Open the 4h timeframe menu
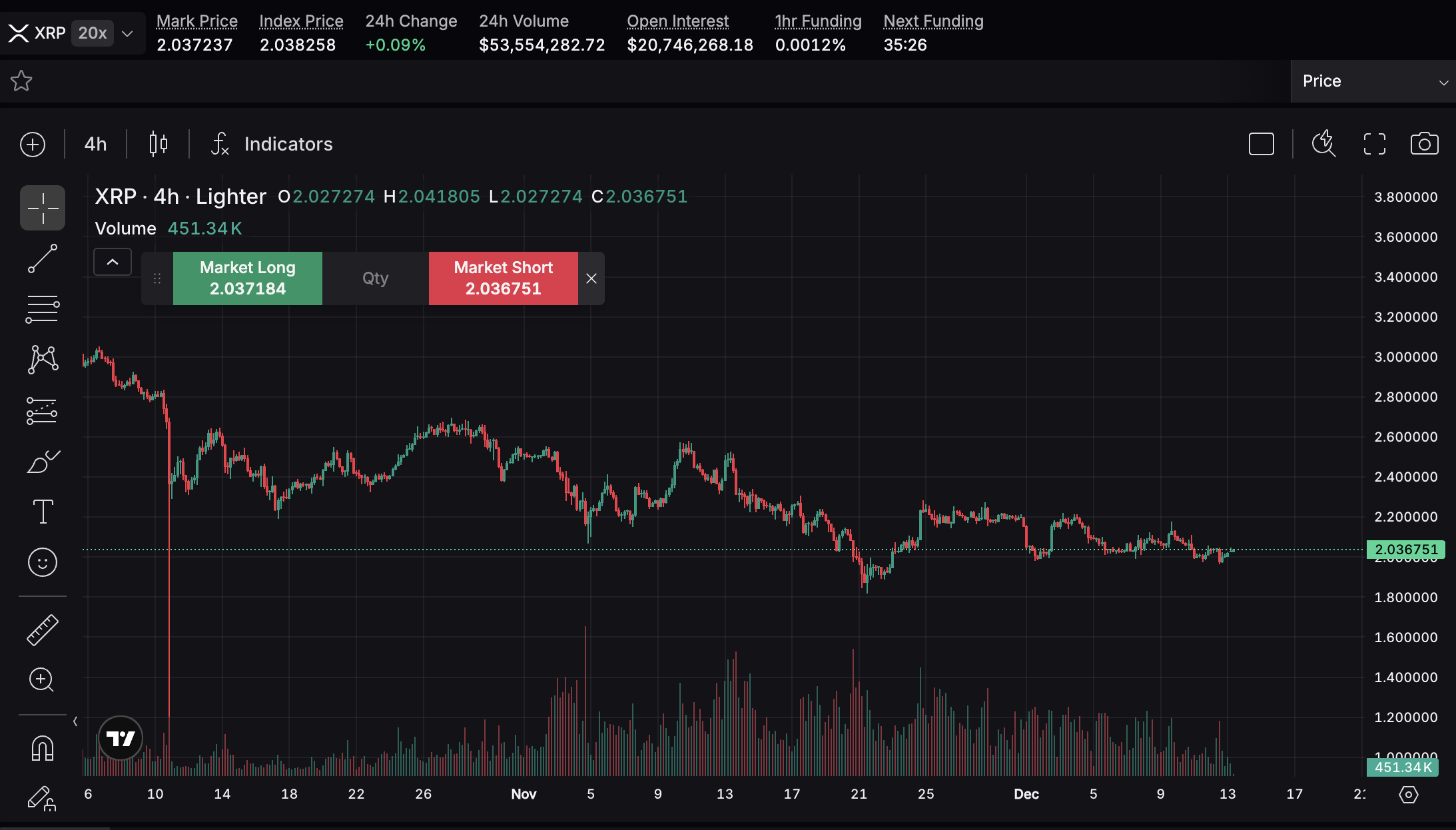This screenshot has height=830, width=1456. (x=95, y=144)
